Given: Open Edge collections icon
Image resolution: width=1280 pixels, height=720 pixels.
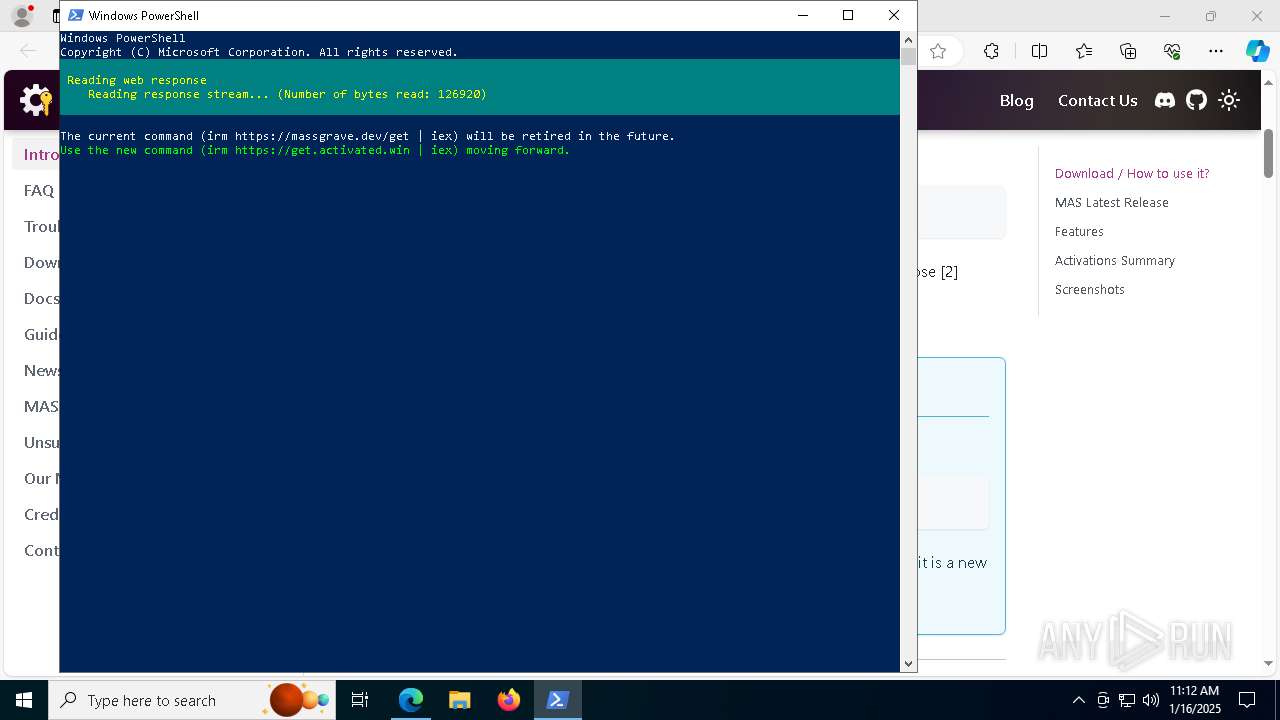Looking at the screenshot, I should pos(1128,51).
